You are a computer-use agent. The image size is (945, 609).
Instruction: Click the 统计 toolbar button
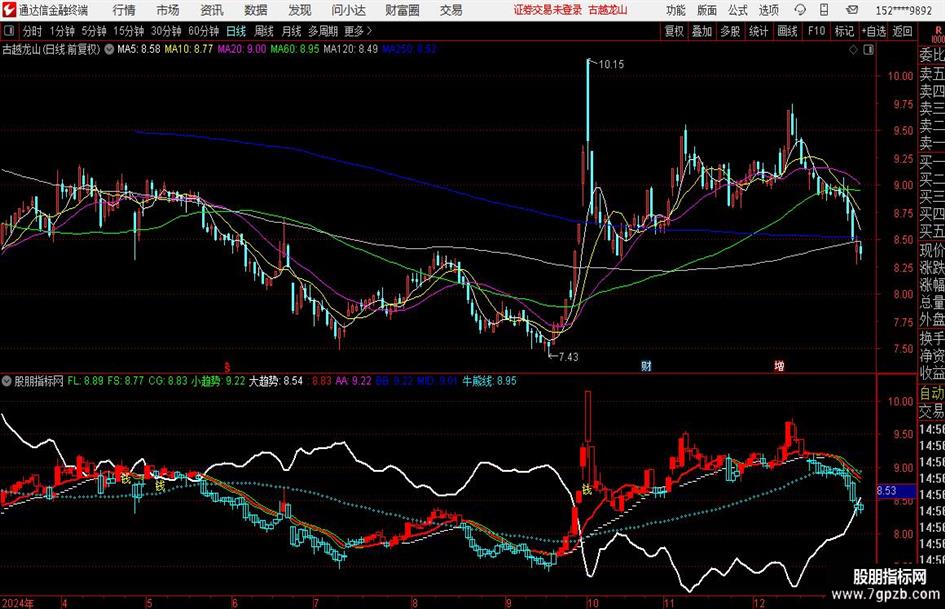758,31
